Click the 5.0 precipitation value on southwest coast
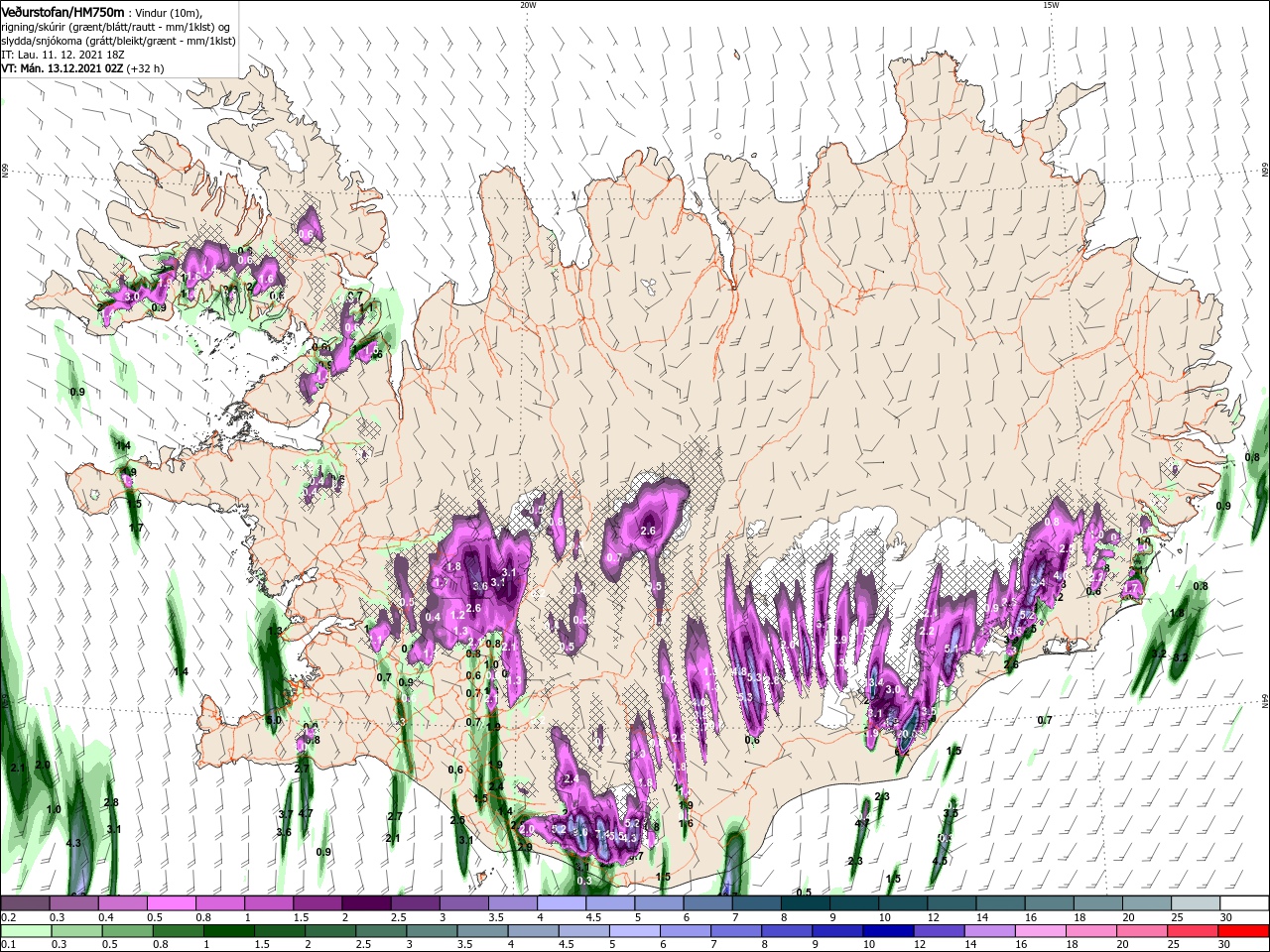 pos(275,719)
